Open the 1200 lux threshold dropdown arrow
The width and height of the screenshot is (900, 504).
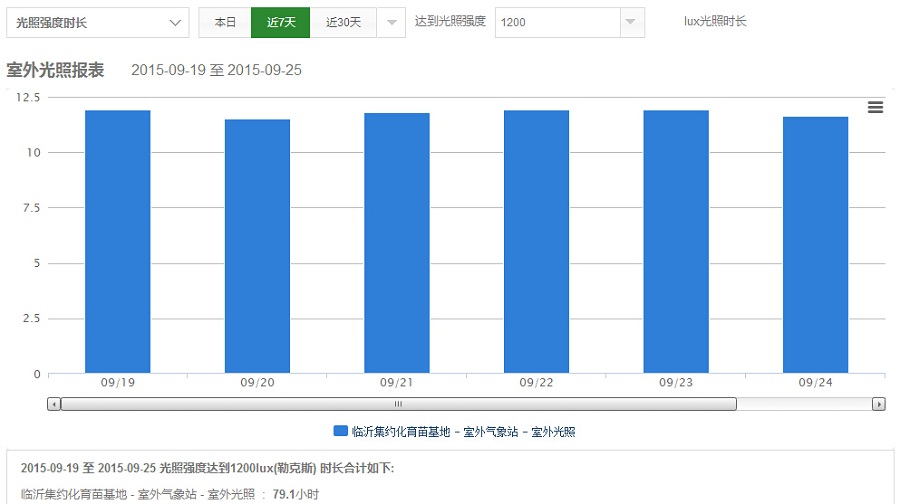tap(629, 22)
